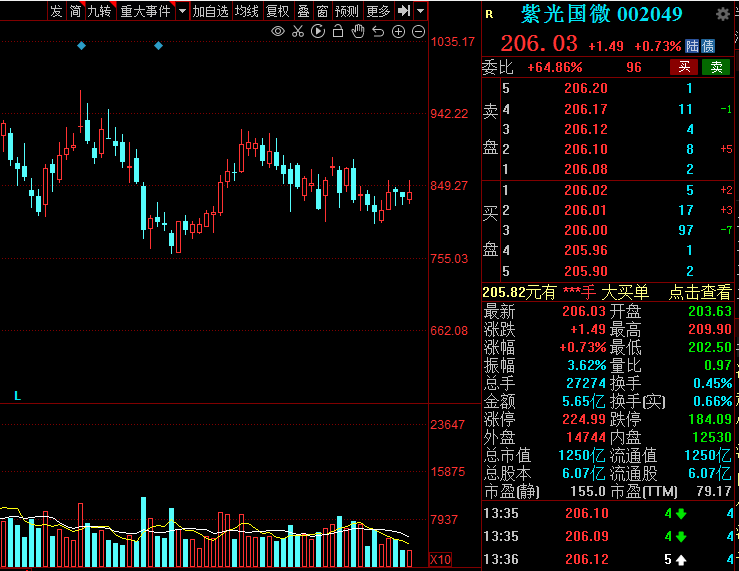
Task: Click the 陆 tag badge
Action: pyautogui.click(x=692, y=46)
